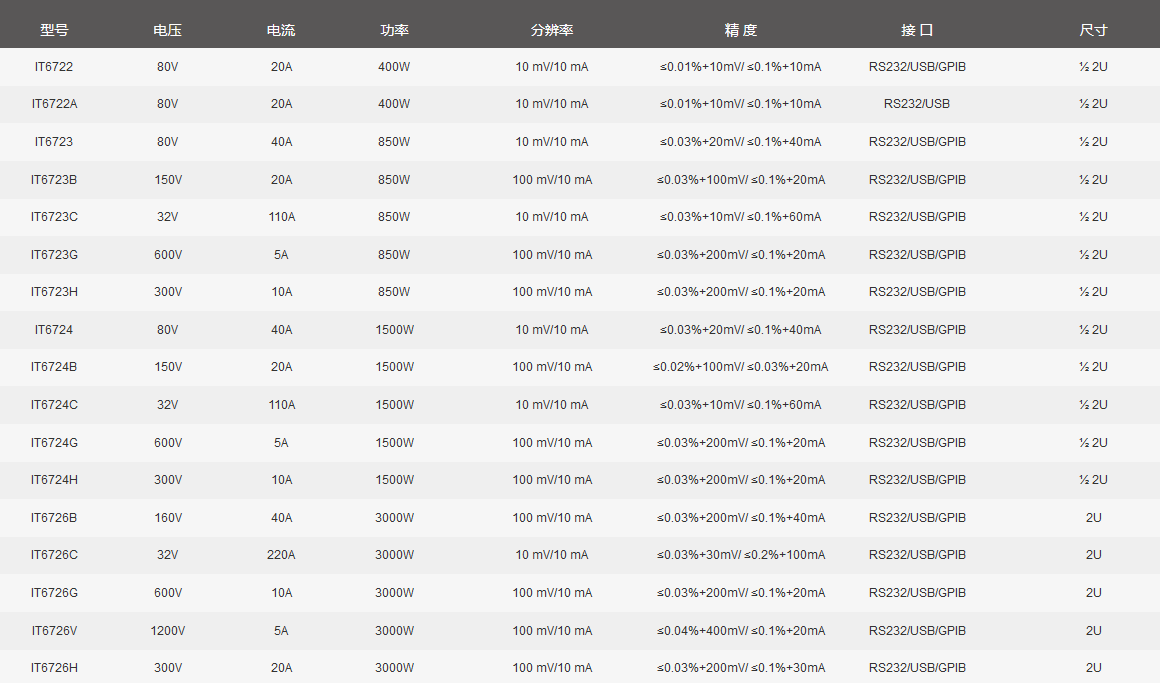Click 2U size in IT6726H row

pyautogui.click(x=1093, y=667)
